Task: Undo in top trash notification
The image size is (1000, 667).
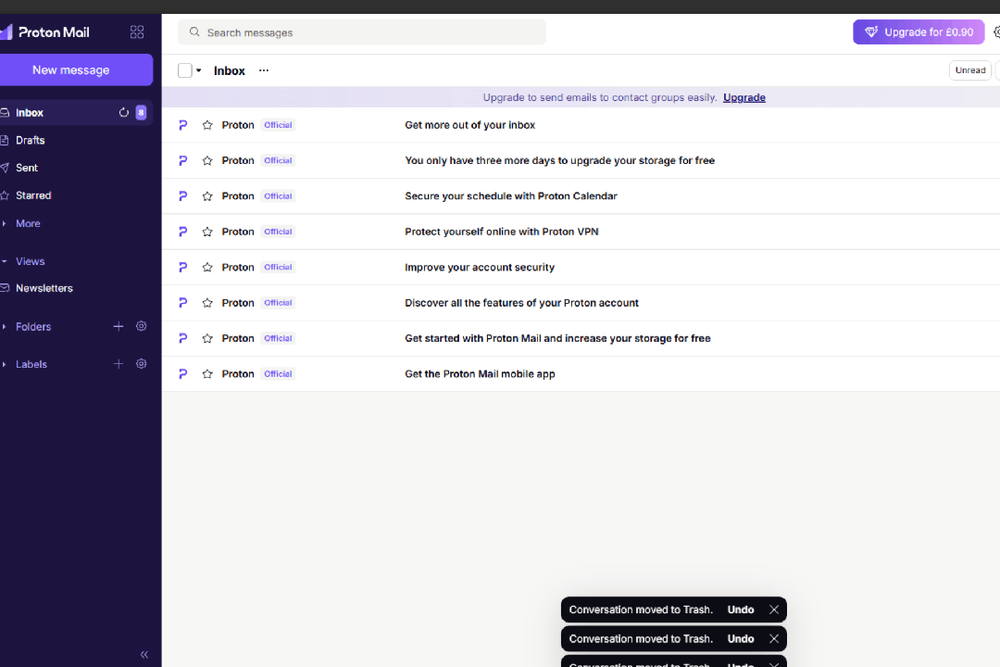Action: click(x=740, y=610)
